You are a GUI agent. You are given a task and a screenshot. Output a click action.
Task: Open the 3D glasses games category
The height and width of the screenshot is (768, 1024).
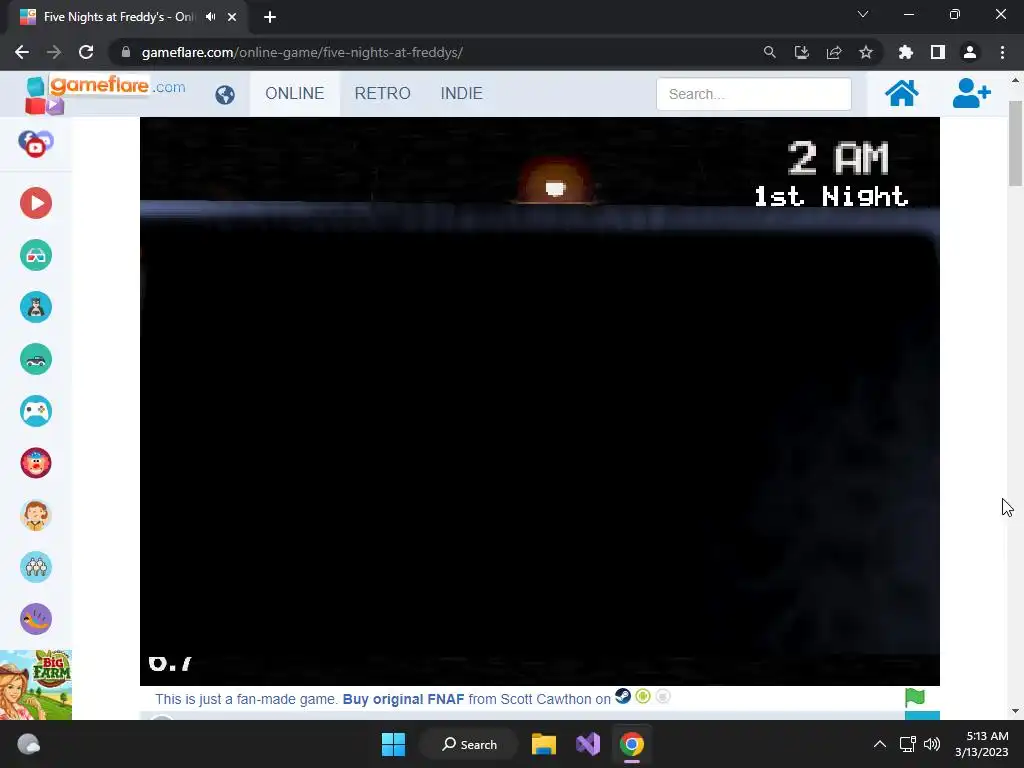tap(36, 255)
